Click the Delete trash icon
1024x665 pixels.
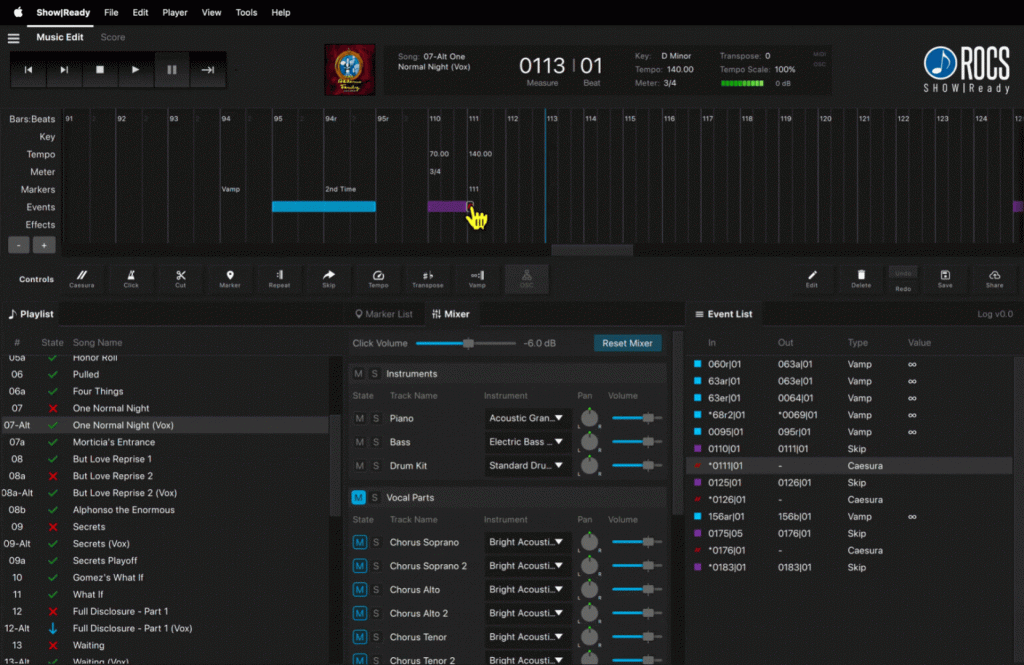(x=861, y=275)
